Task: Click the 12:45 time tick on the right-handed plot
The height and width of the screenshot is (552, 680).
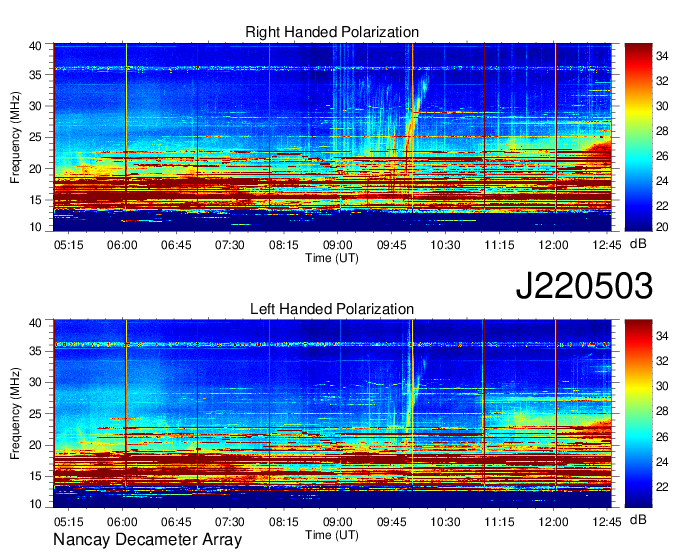Action: click(x=607, y=245)
